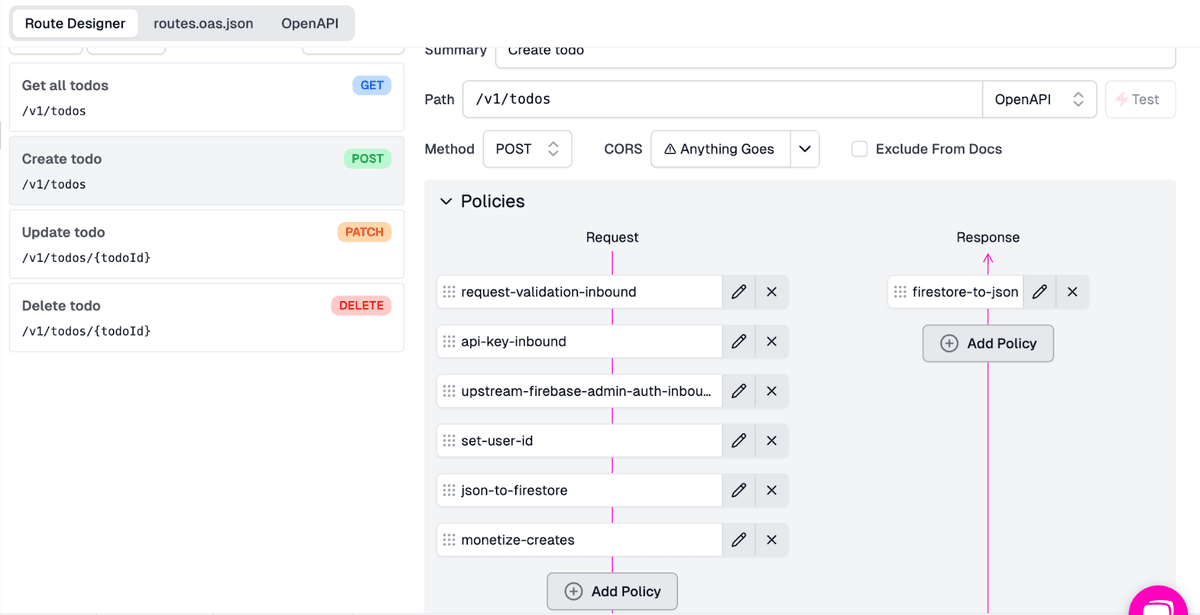Open the OpenAPI selector next to Path
1200x615 pixels.
(1040, 99)
